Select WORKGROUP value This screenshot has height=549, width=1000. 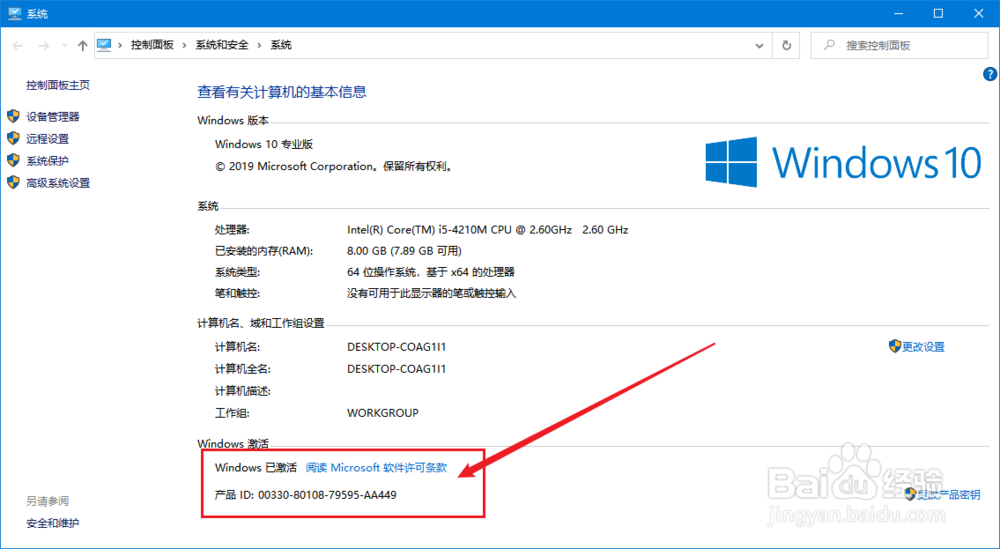point(383,413)
